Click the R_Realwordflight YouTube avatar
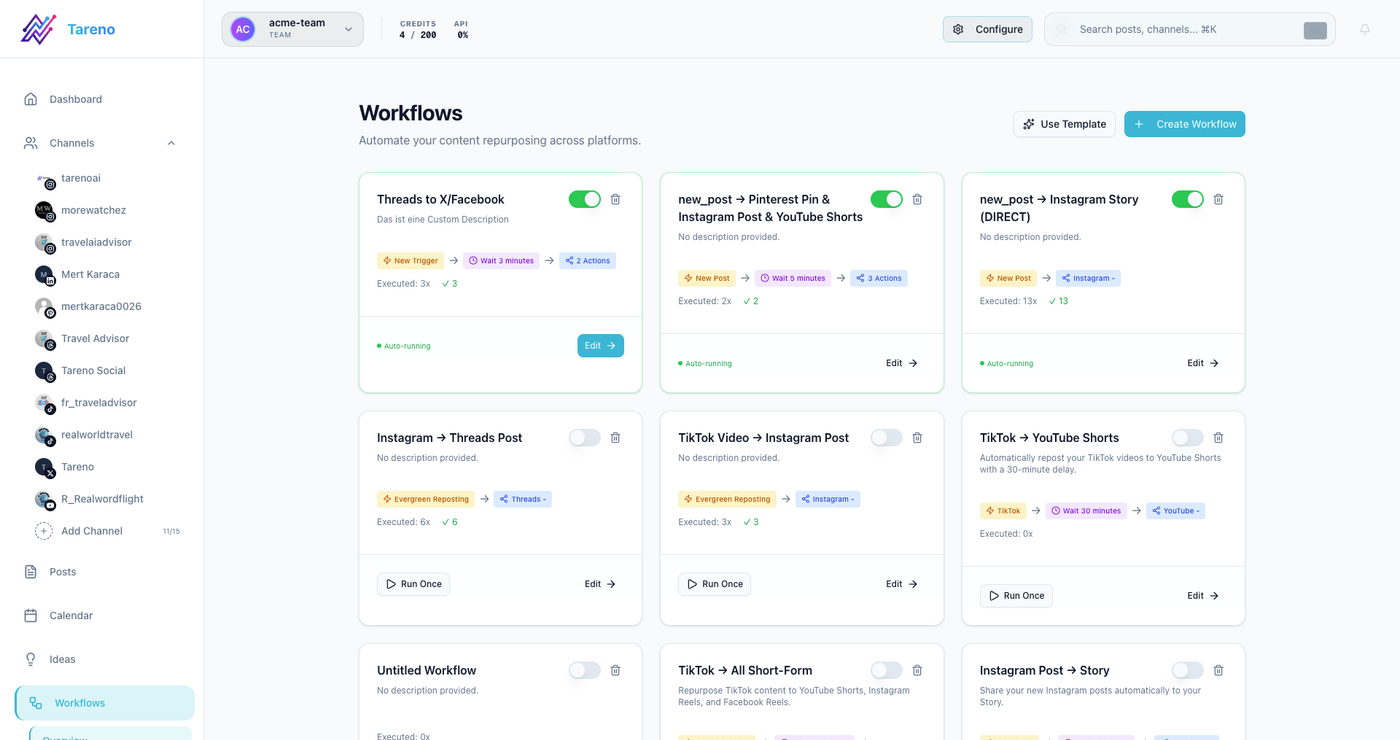This screenshot has width=1400, height=740. (x=45, y=500)
